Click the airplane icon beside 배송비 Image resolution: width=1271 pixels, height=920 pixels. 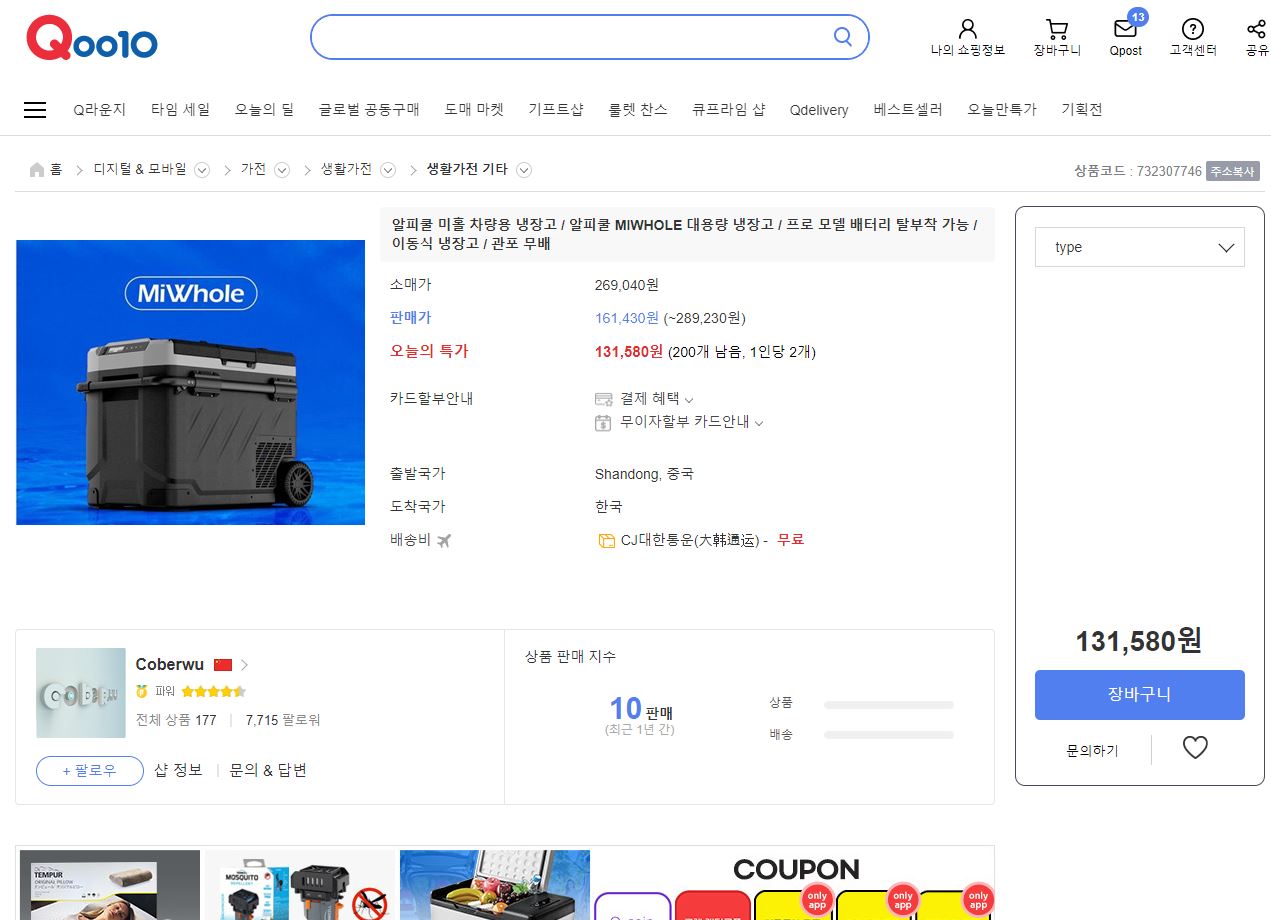(444, 540)
